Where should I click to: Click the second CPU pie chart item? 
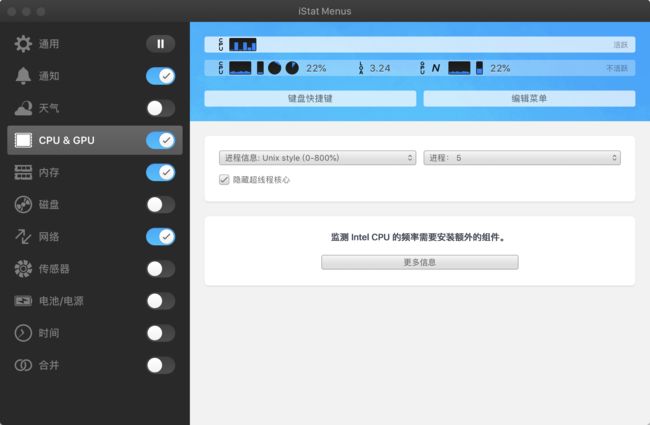pos(292,68)
